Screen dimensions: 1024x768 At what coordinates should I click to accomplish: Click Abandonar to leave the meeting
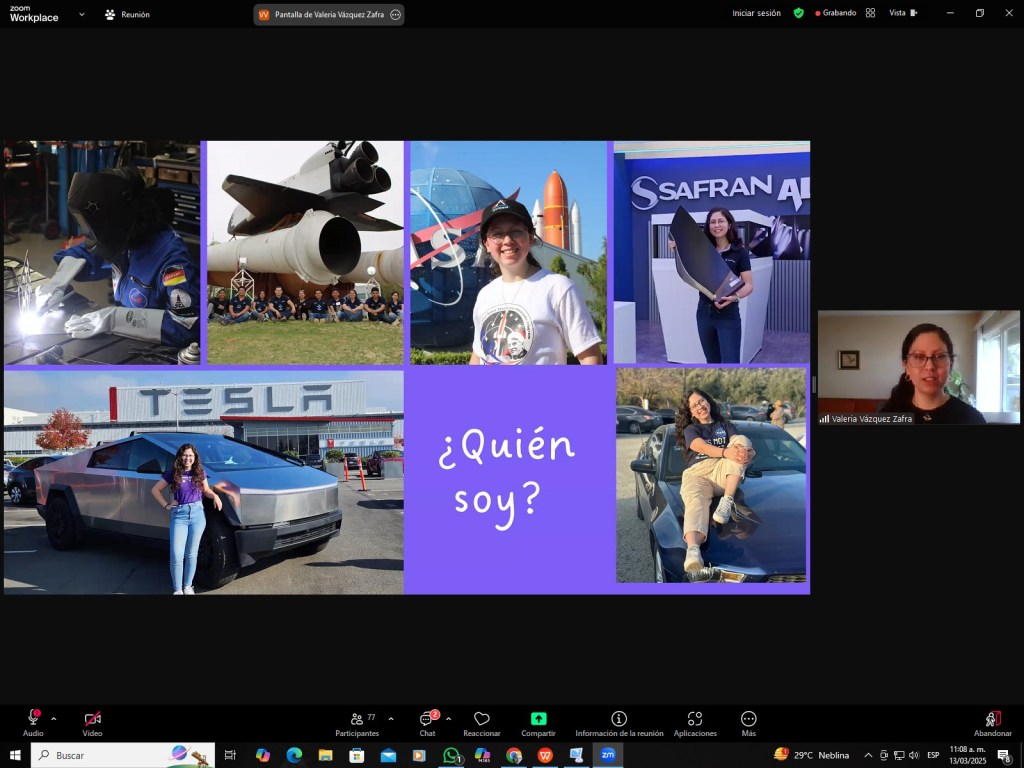click(992, 719)
